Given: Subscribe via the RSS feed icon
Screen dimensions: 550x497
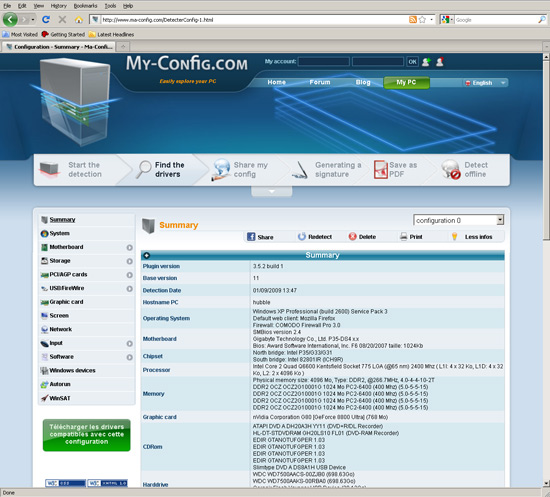Looking at the screenshot, I should 413,20.
